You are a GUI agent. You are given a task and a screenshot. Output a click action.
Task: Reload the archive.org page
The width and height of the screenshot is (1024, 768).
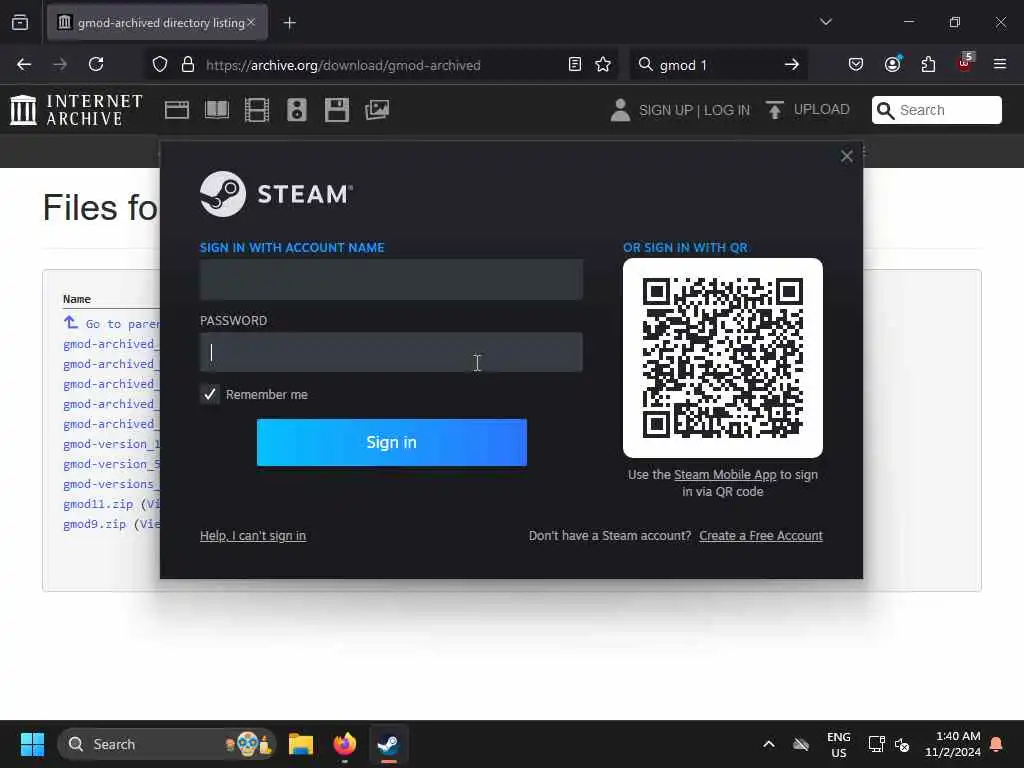(96, 64)
